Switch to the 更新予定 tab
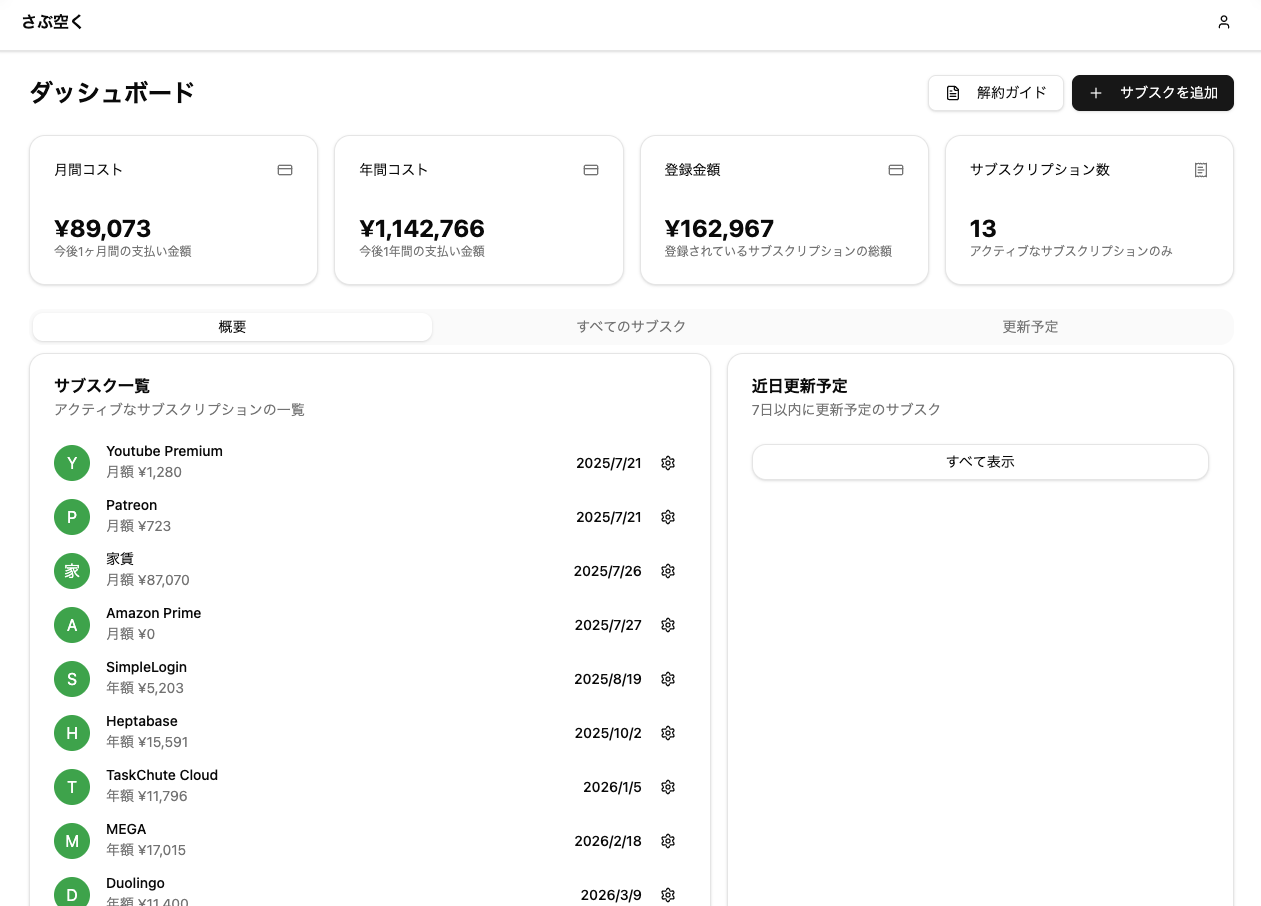1261x906 pixels. point(1030,327)
